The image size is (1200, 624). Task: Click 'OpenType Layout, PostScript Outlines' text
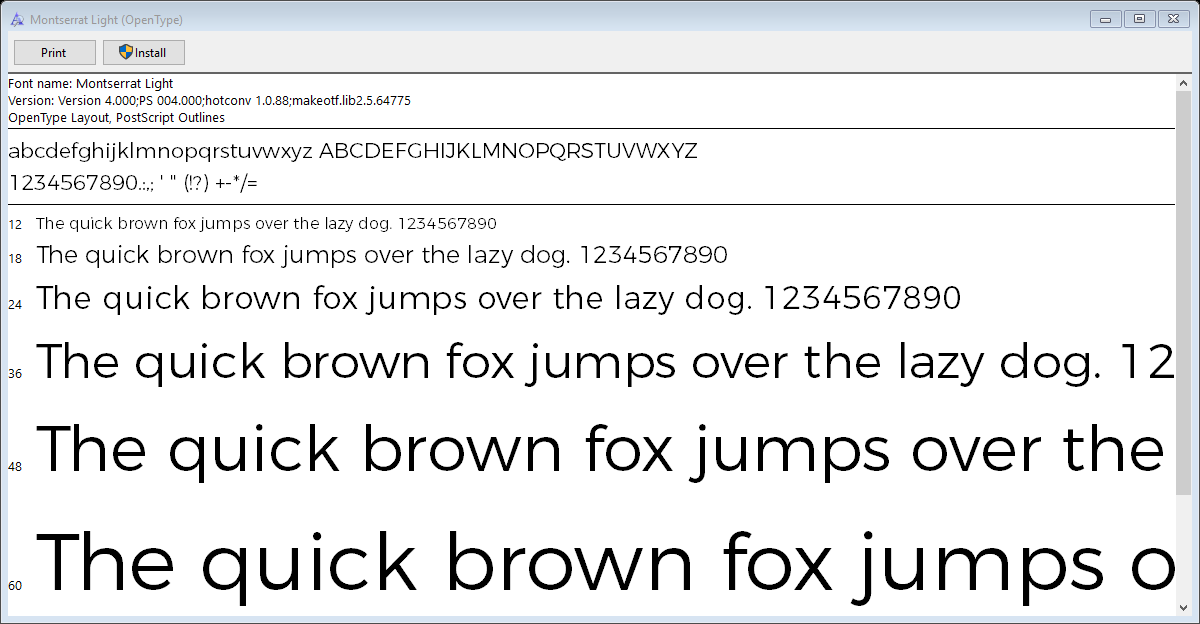point(116,118)
